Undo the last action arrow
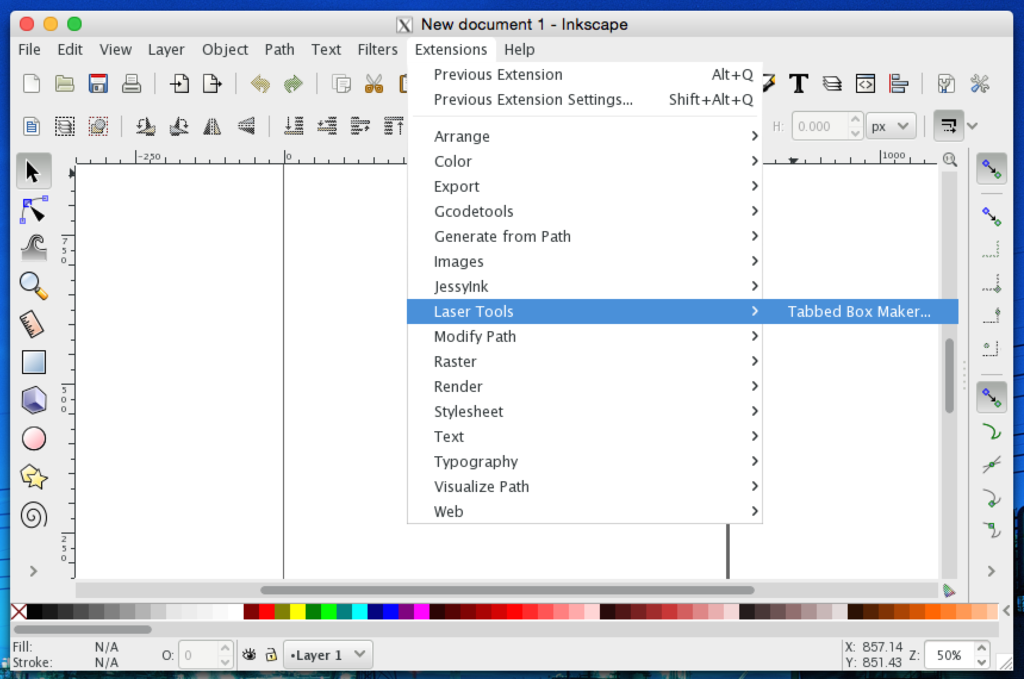The width and height of the screenshot is (1024, 679). (260, 84)
